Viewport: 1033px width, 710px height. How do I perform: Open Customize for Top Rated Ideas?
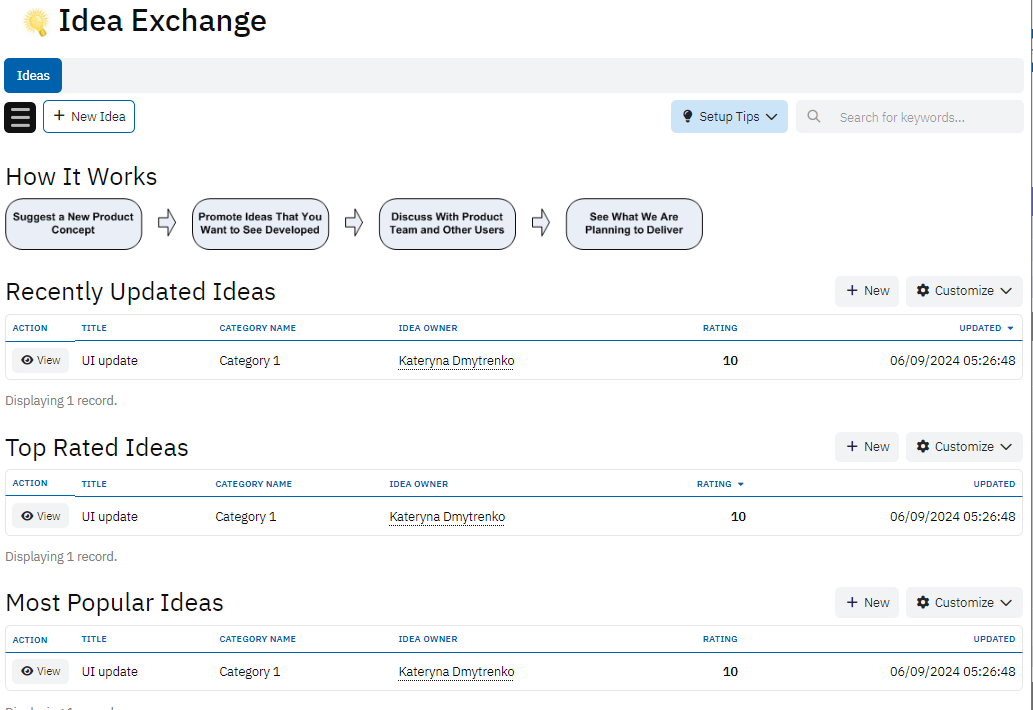click(964, 447)
